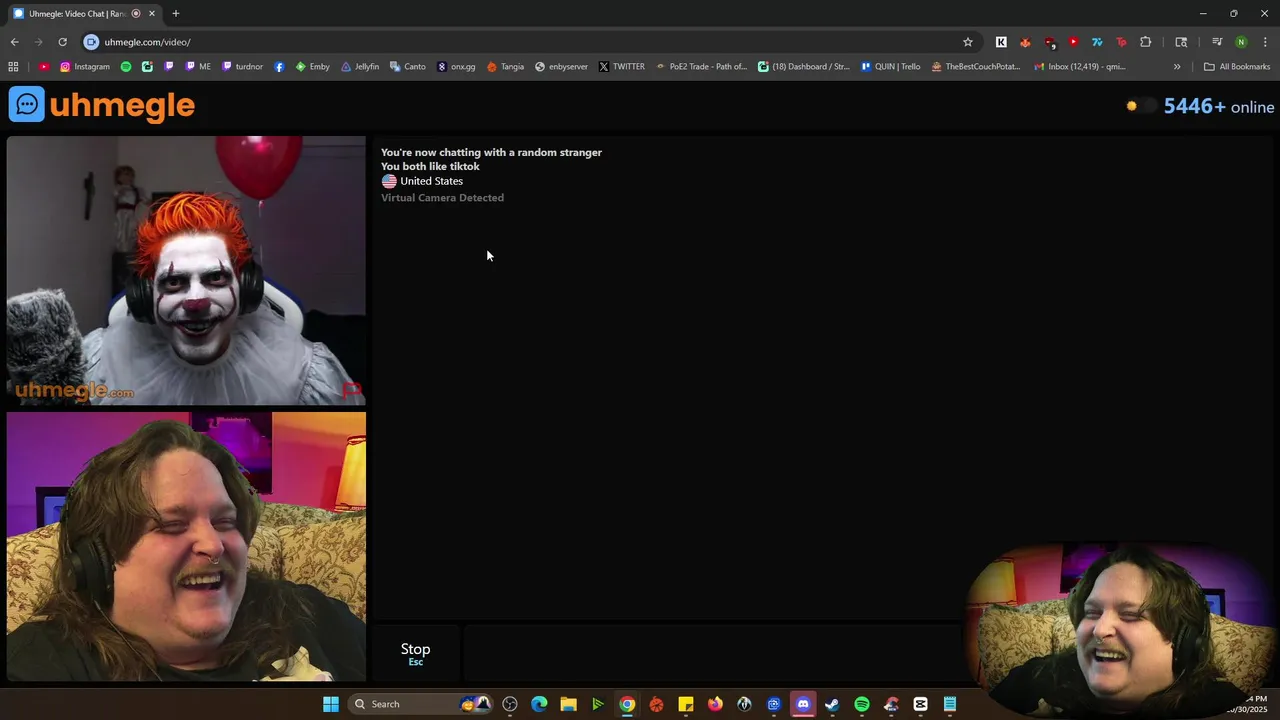Bookmark this page with the star icon
Image resolution: width=1280 pixels, height=720 pixels.
(967, 42)
